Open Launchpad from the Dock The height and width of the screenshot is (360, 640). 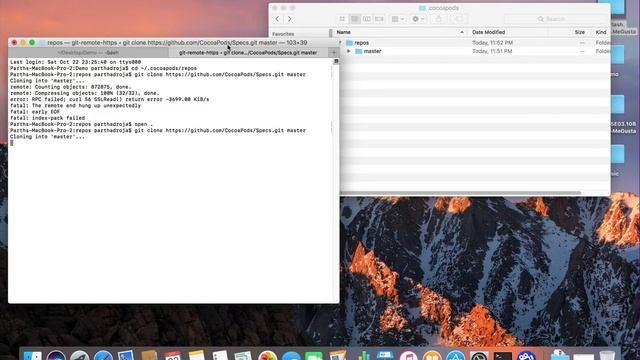(x=80, y=356)
